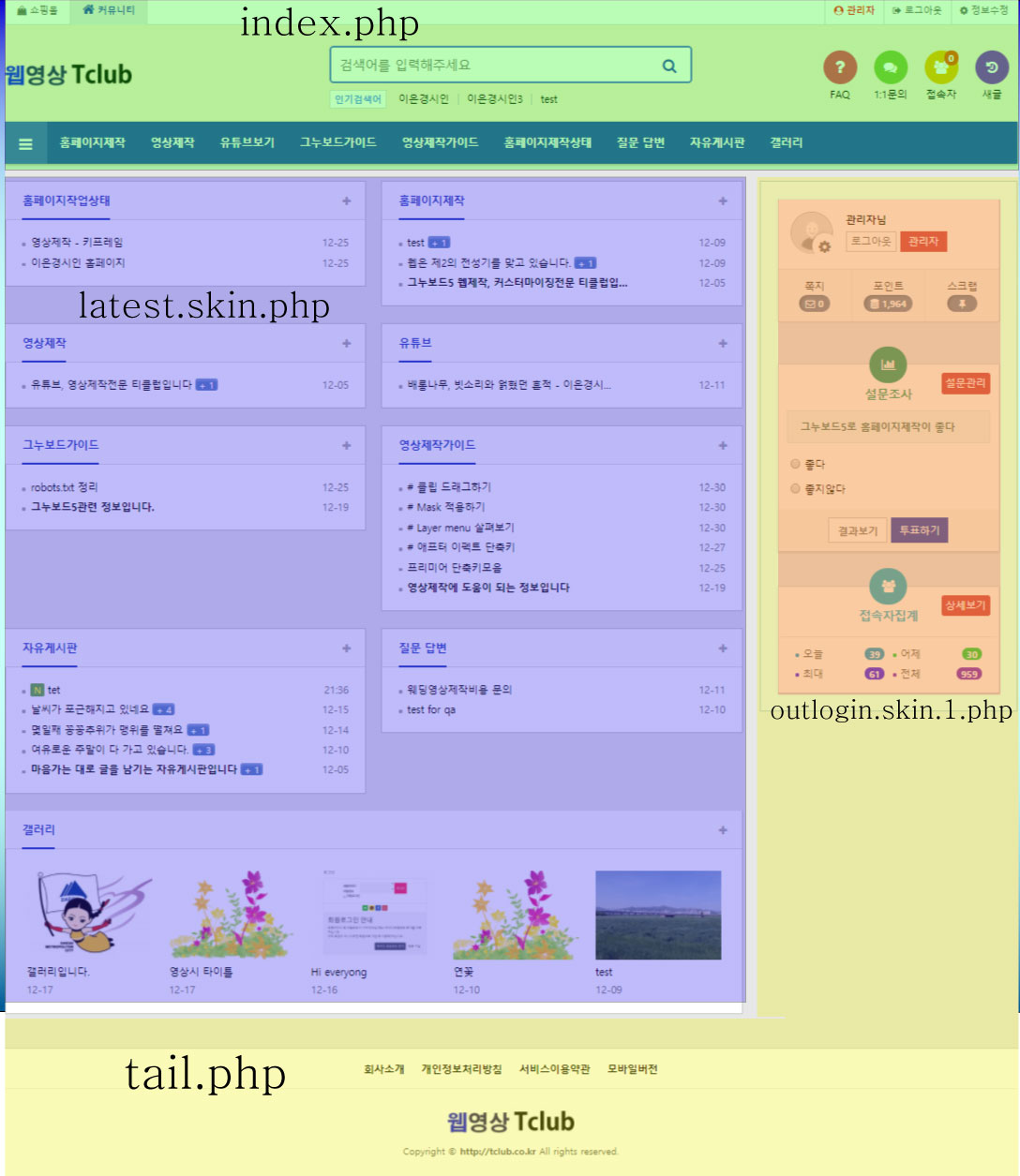The width and height of the screenshot is (1020, 1176).
Task: Open 질문 답변 navigation menu item
Action: 640,142
